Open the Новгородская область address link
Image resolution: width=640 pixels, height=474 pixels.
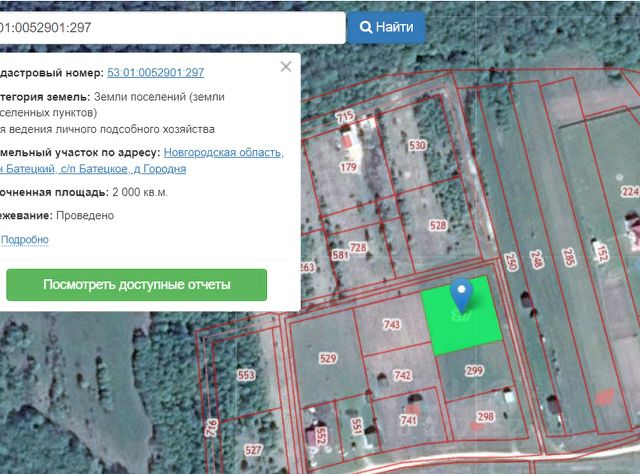point(224,153)
